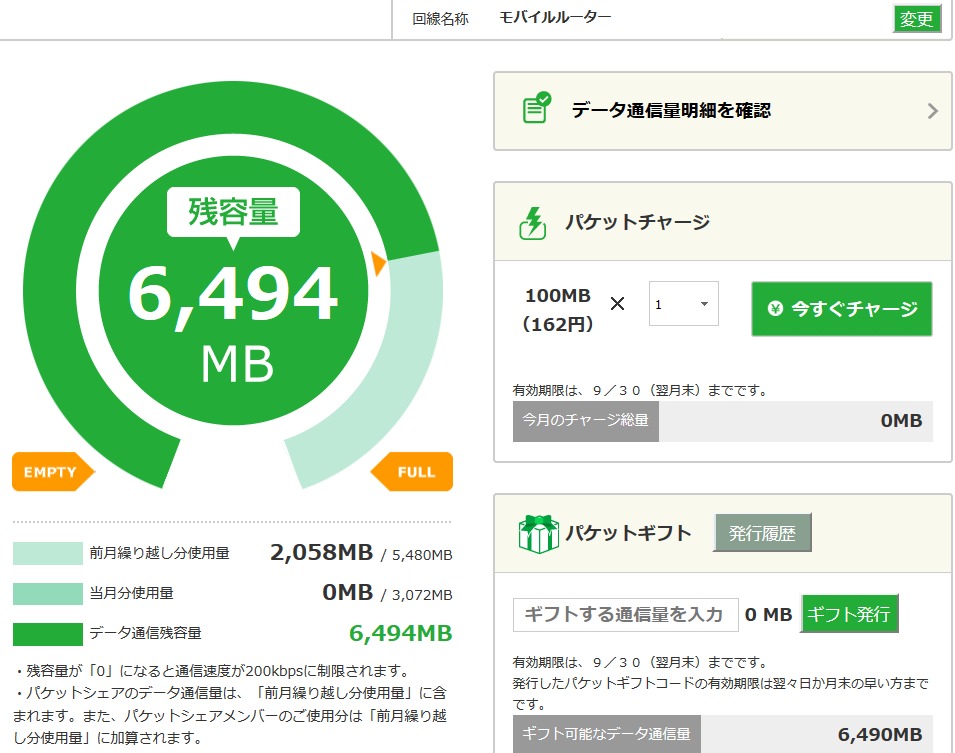Click the orange EMPTY gauge label
This screenshot has width=955, height=753.
(52, 472)
